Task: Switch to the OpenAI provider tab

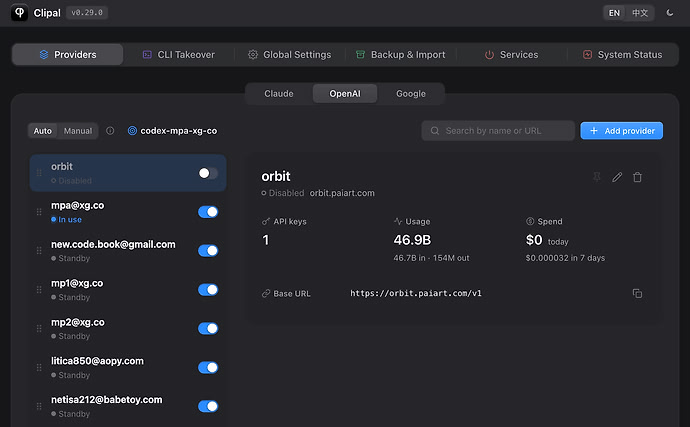Action: tap(345, 94)
